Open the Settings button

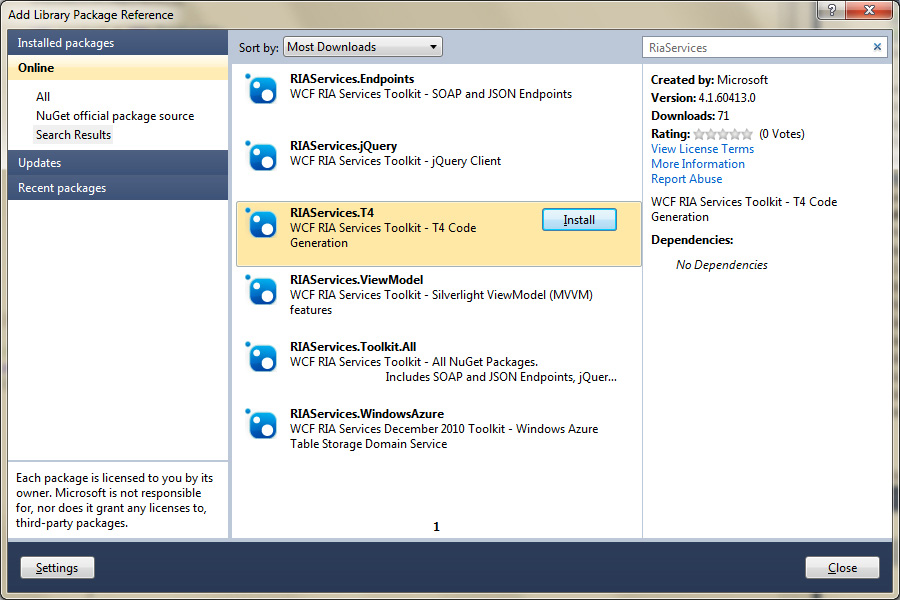click(x=57, y=567)
